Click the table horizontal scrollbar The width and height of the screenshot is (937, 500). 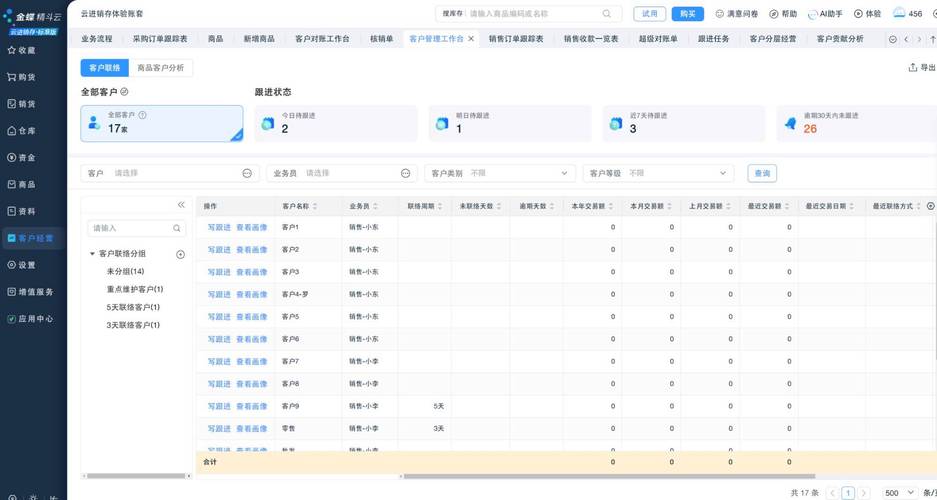610,476
